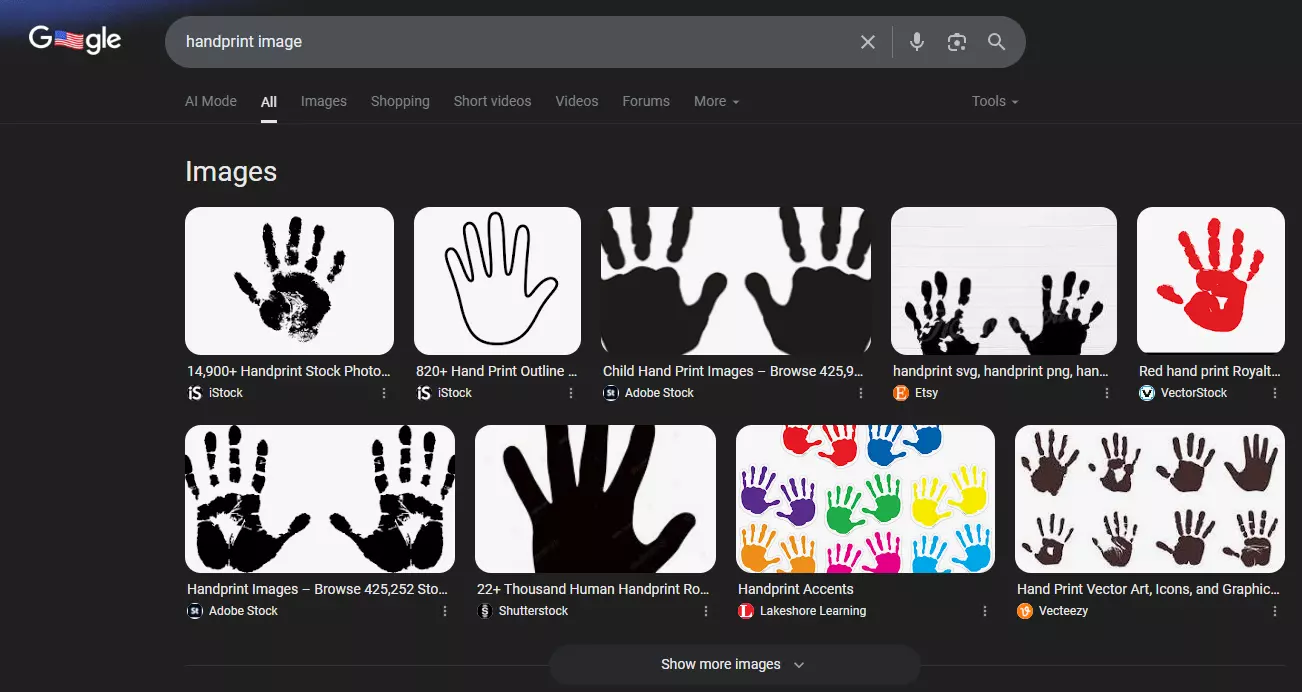Open the brown handprints grid thumbnail
1302x692 pixels.
(x=1150, y=499)
